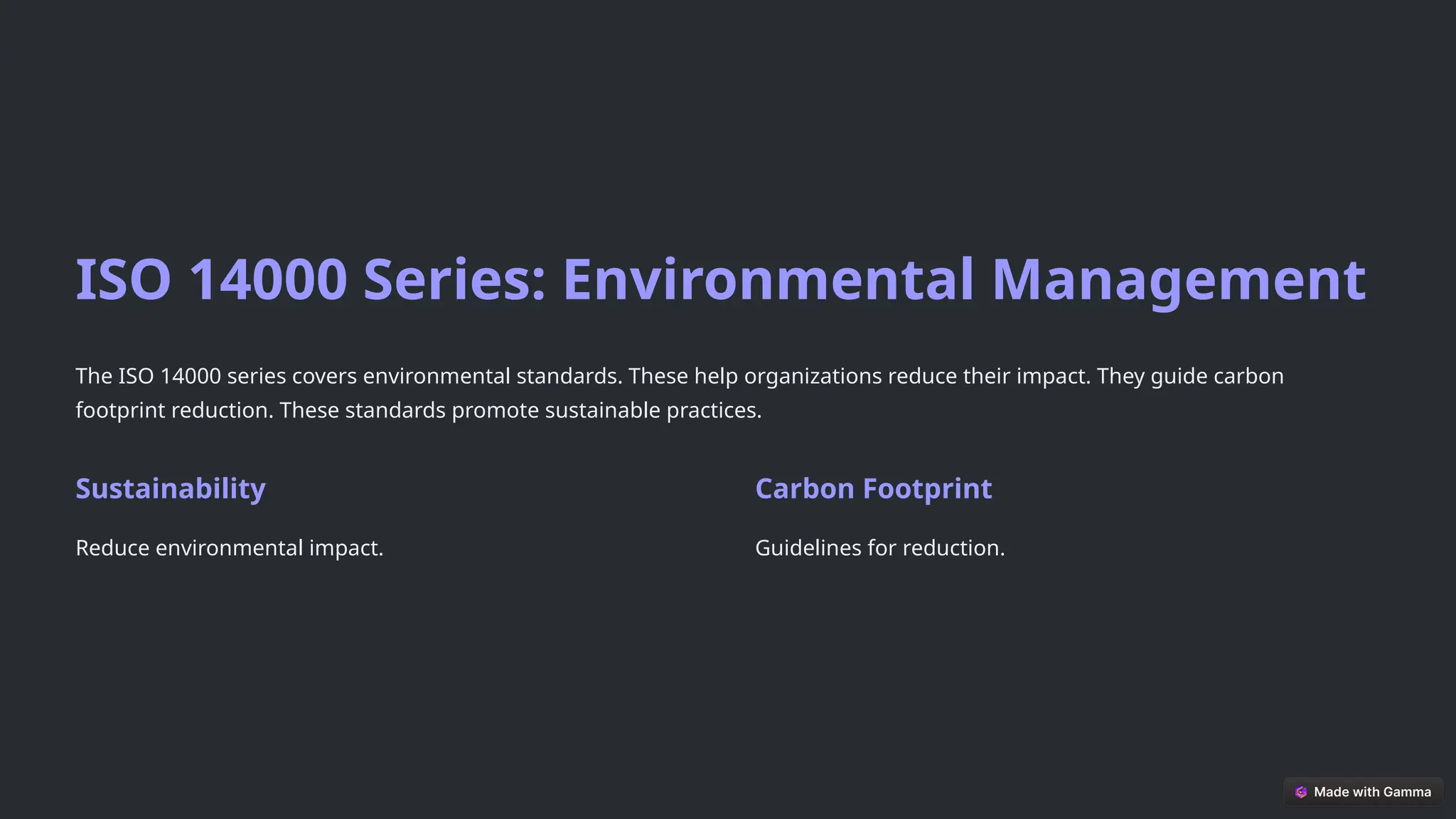This screenshot has width=1456, height=819.
Task: Click the word Guidelines under Carbon Footprint
Action: pos(808,548)
